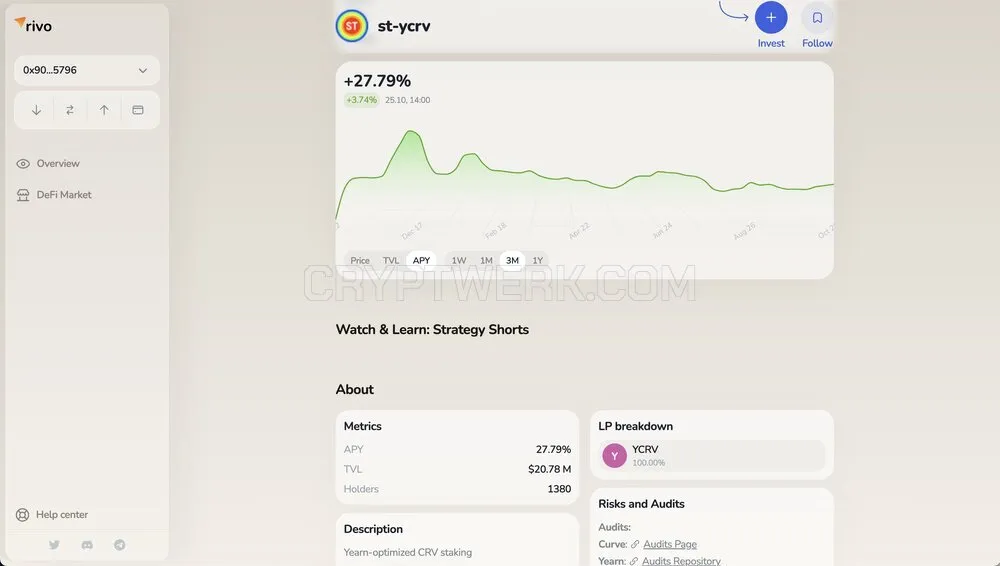This screenshot has width=1000, height=566.
Task: Click the st-ycrv title text
Action: pos(404,26)
